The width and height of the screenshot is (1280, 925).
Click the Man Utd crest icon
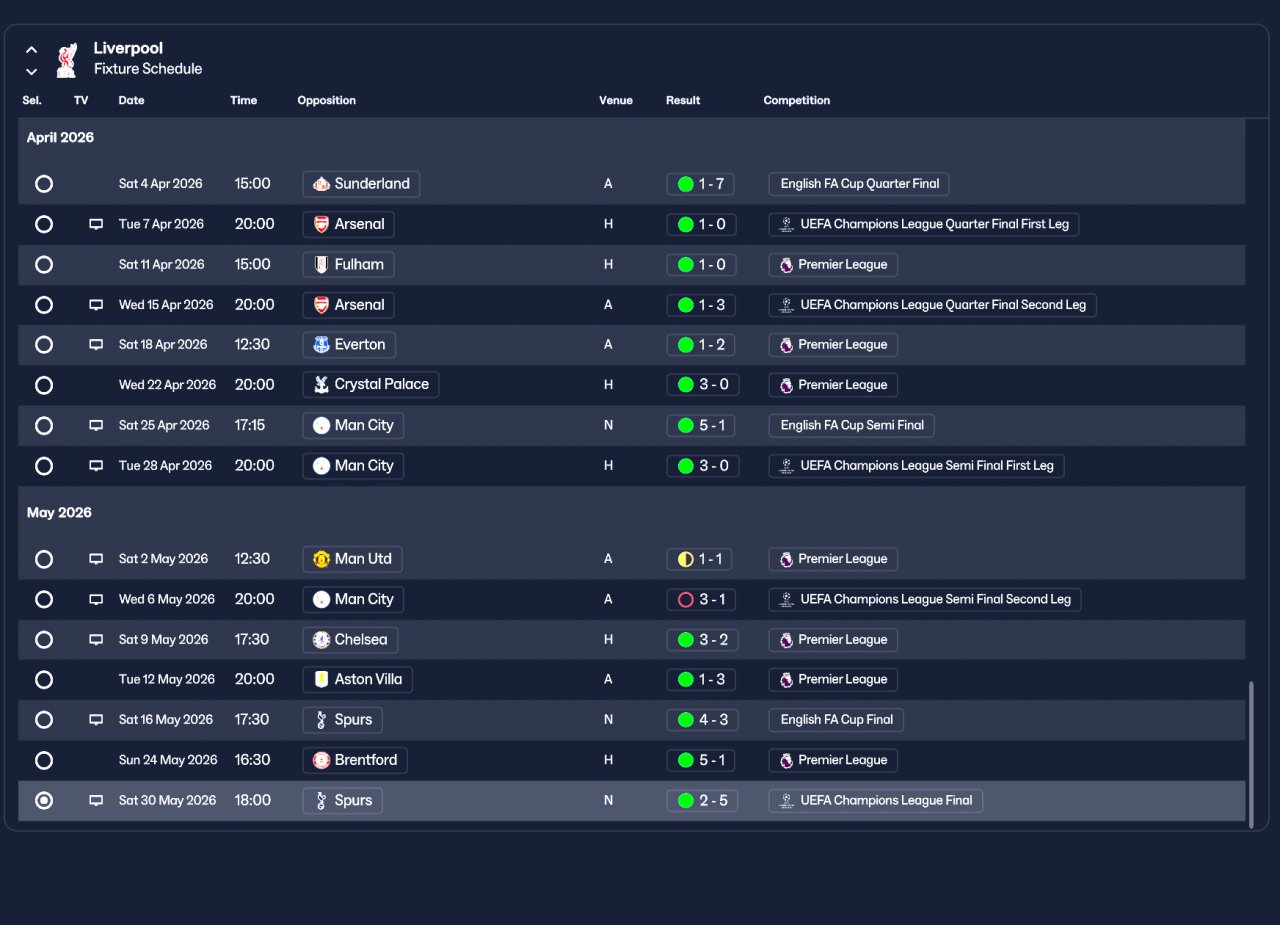(321, 559)
